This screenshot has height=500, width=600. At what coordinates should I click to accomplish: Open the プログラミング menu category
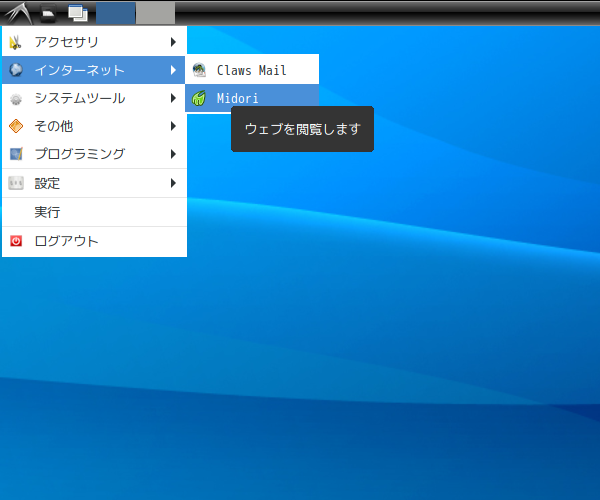[95, 154]
